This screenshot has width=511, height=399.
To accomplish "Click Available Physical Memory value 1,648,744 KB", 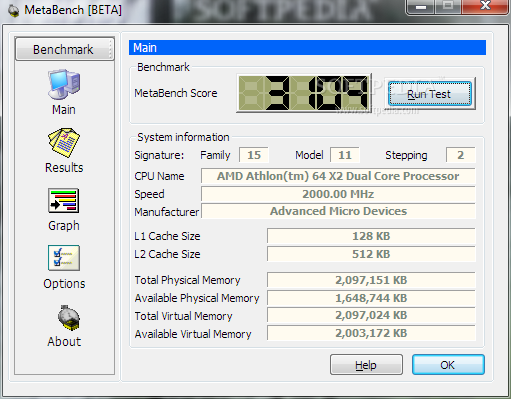I will (371, 298).
